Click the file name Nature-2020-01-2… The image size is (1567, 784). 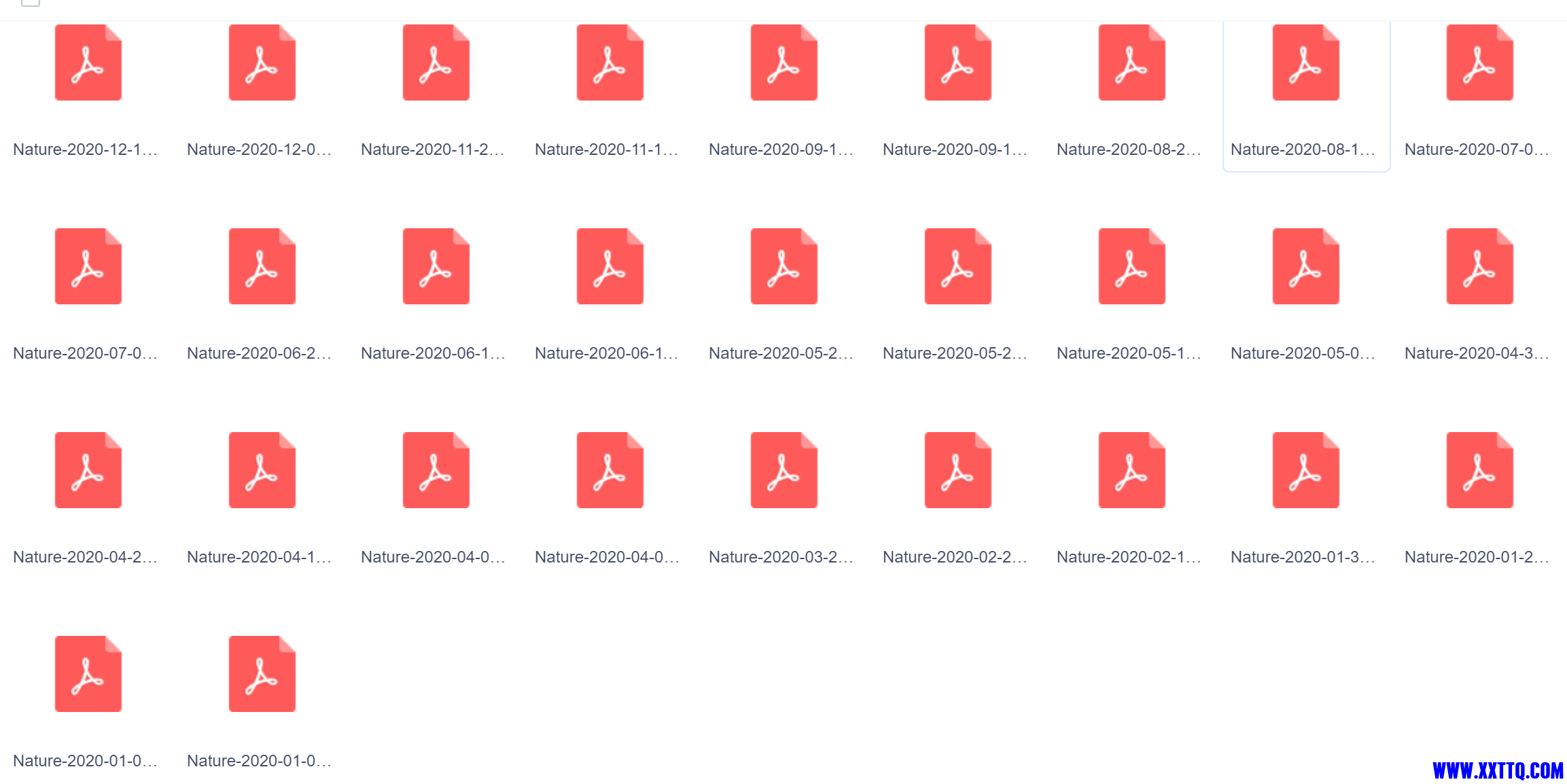tap(1477, 557)
